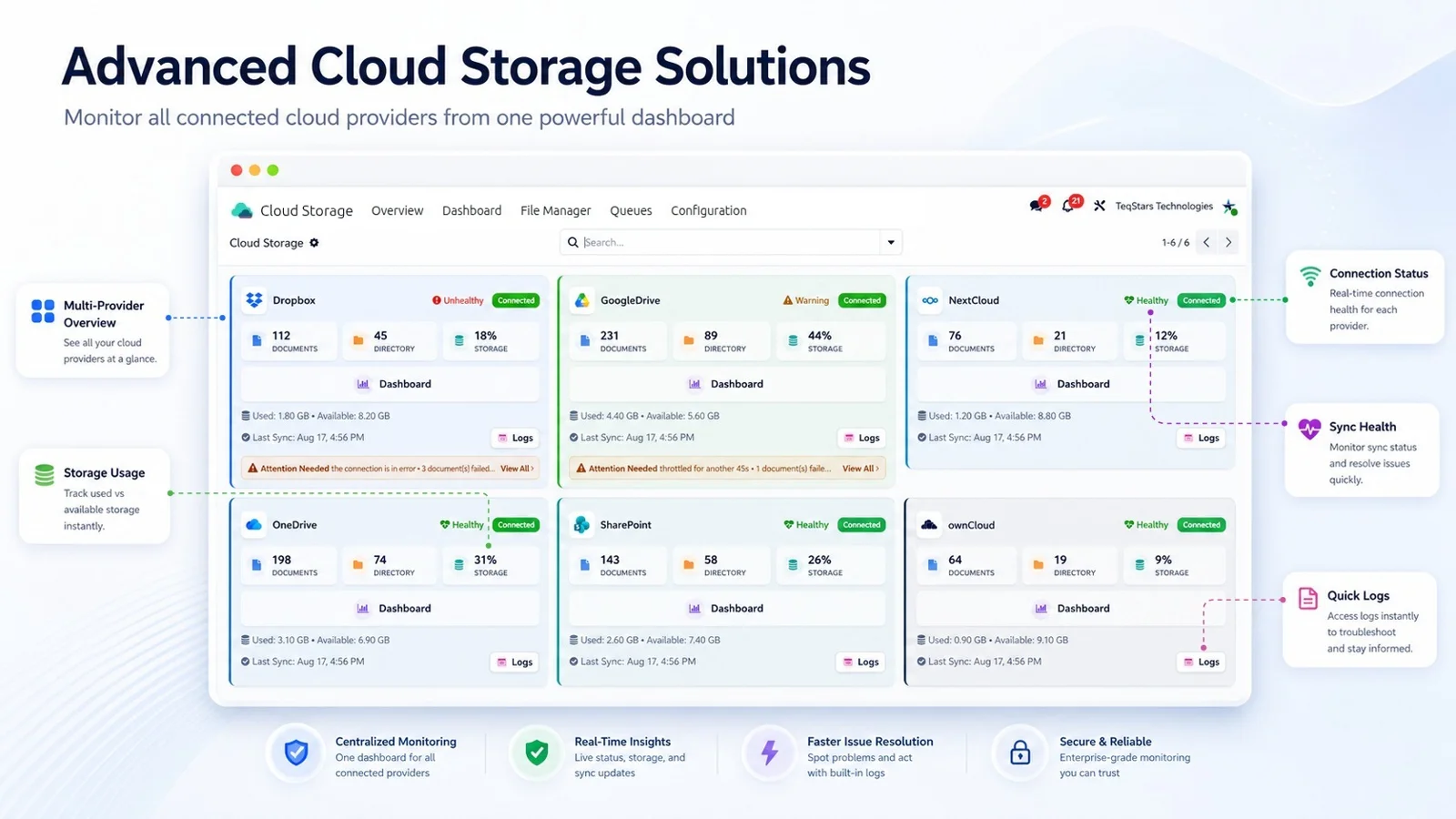The image size is (1456, 819).
Task: Click the chat messages icon with badge
Action: pos(1038,205)
